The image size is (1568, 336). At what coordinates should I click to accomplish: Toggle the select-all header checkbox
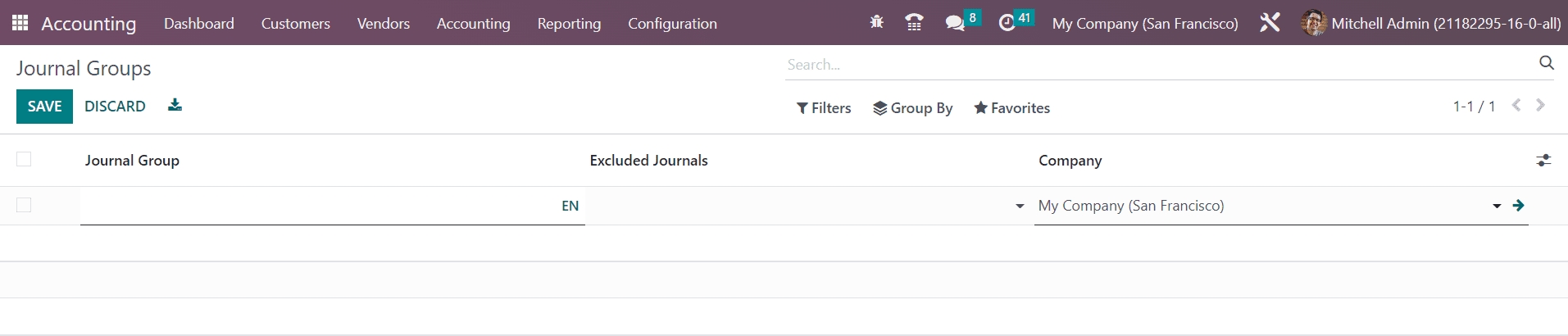tap(24, 159)
